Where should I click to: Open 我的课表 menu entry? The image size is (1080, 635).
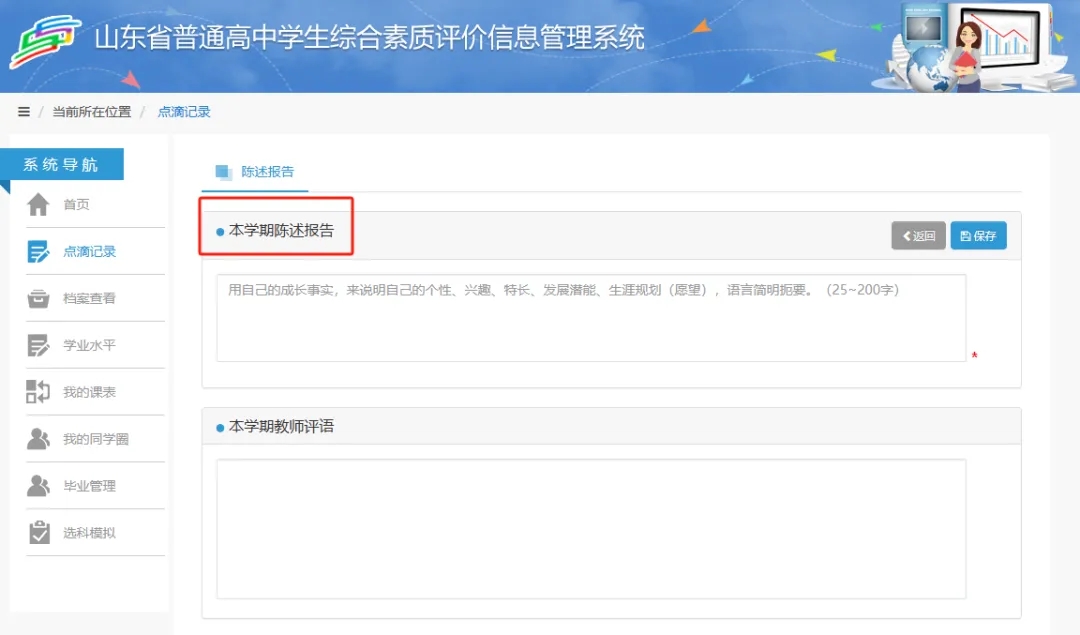click(x=89, y=392)
